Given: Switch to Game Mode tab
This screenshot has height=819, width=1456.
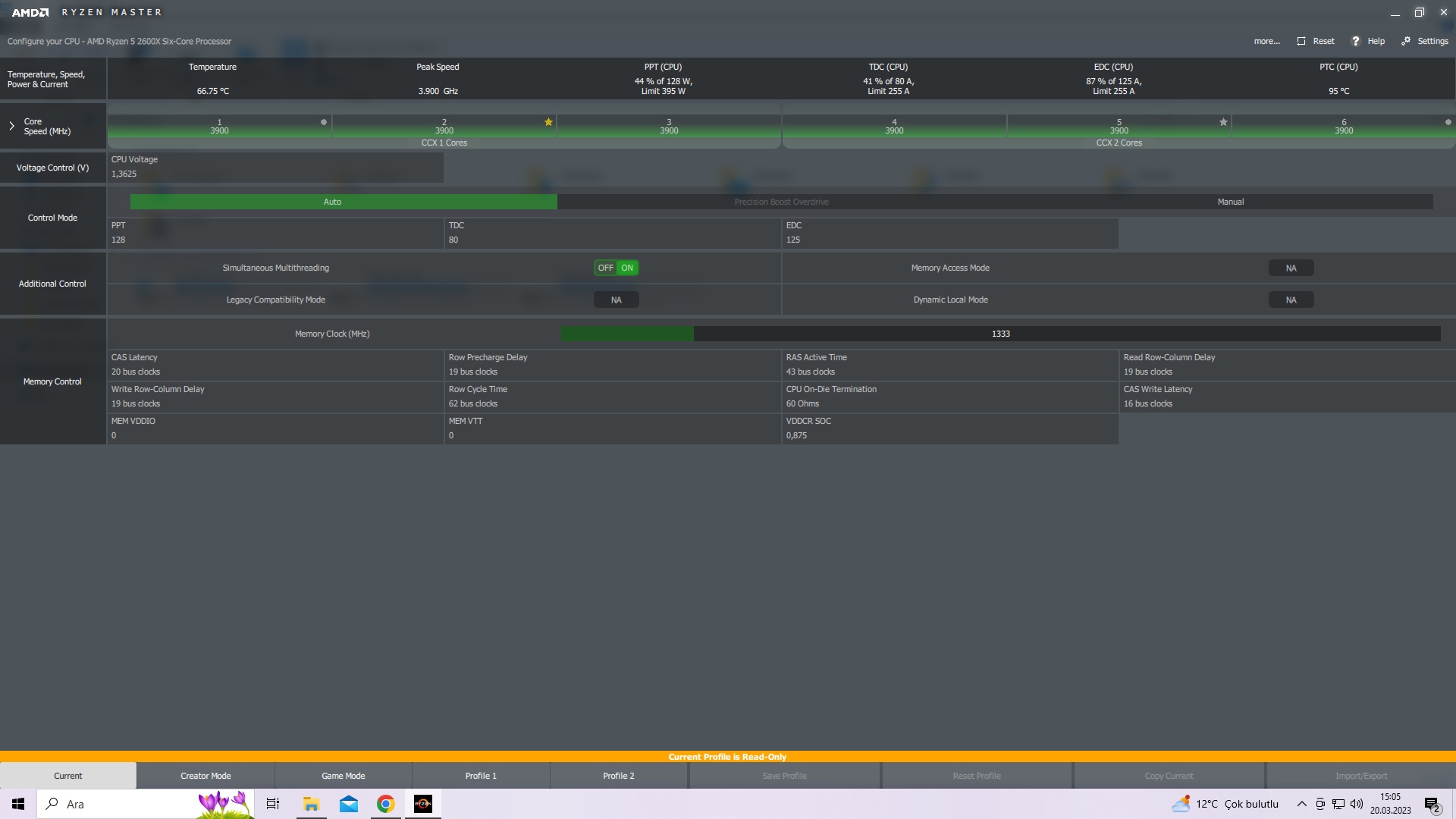Looking at the screenshot, I should pyautogui.click(x=343, y=776).
